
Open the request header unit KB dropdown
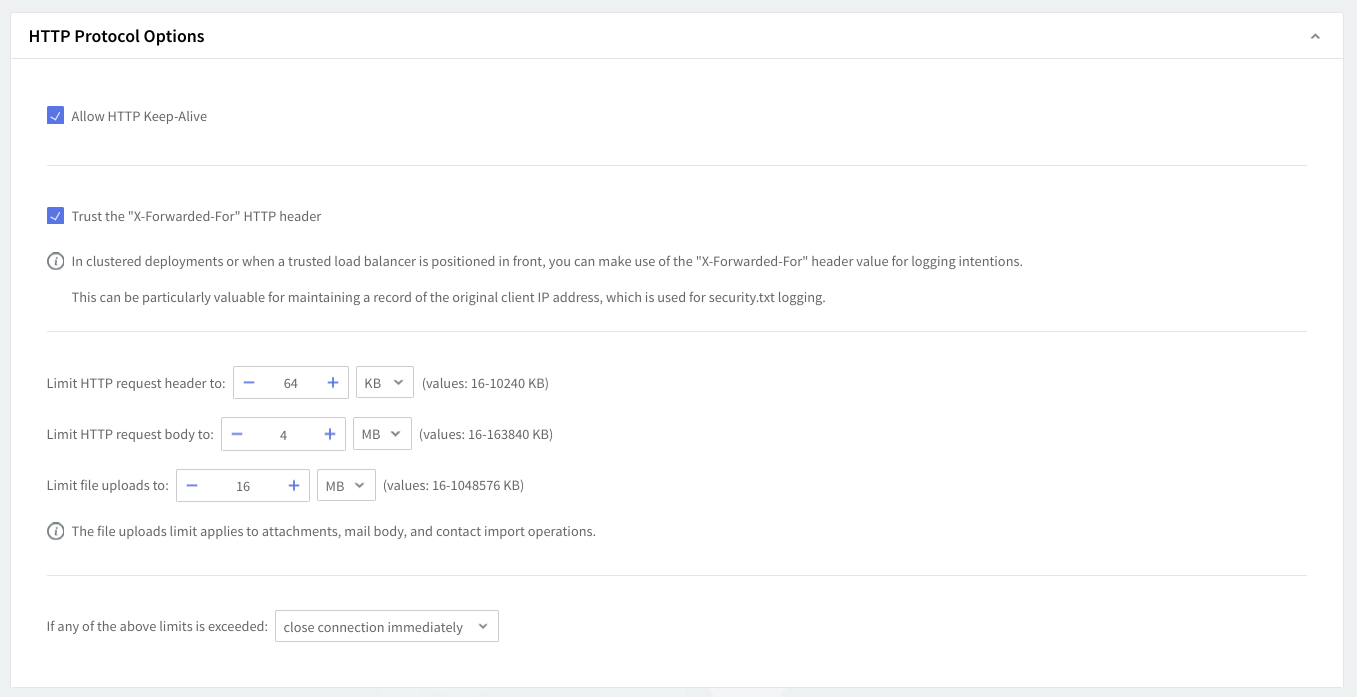tap(384, 383)
